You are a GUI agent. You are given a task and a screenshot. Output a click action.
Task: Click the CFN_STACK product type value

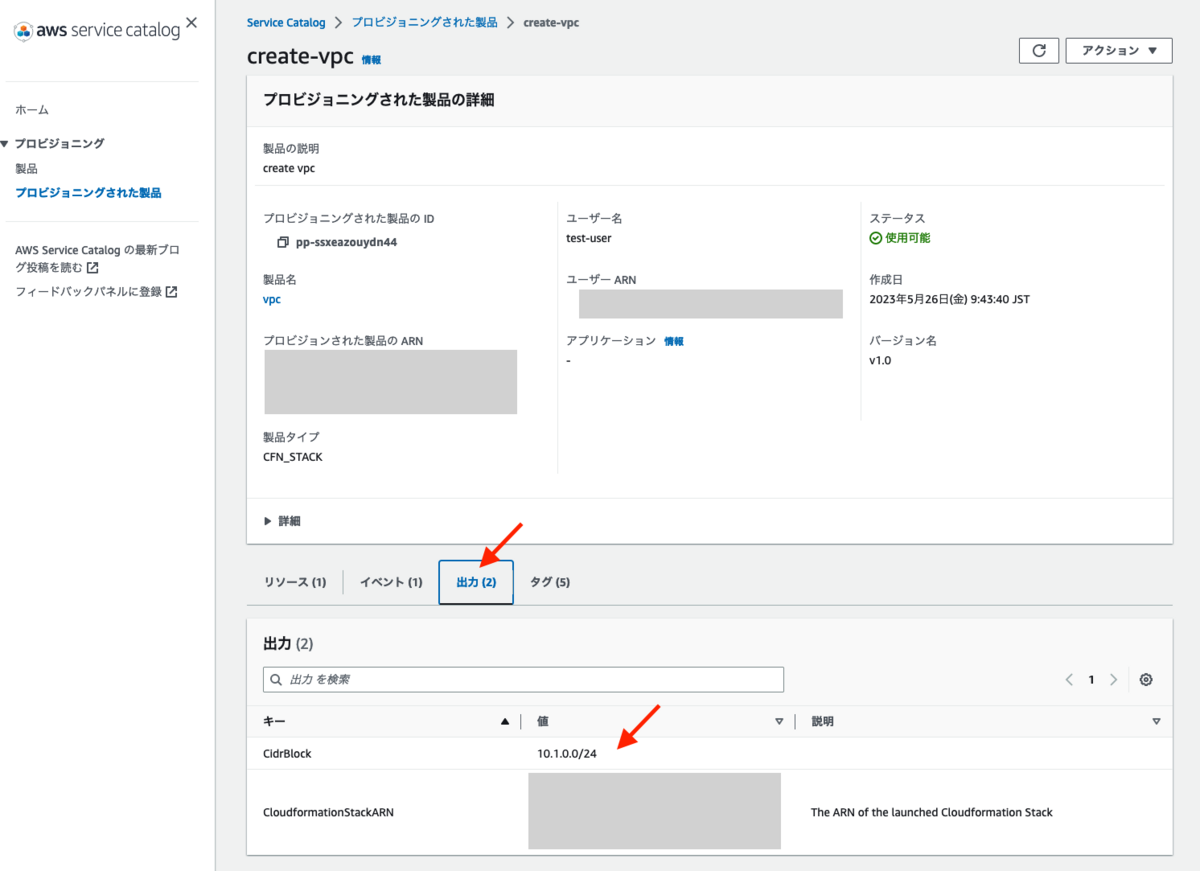click(293, 457)
